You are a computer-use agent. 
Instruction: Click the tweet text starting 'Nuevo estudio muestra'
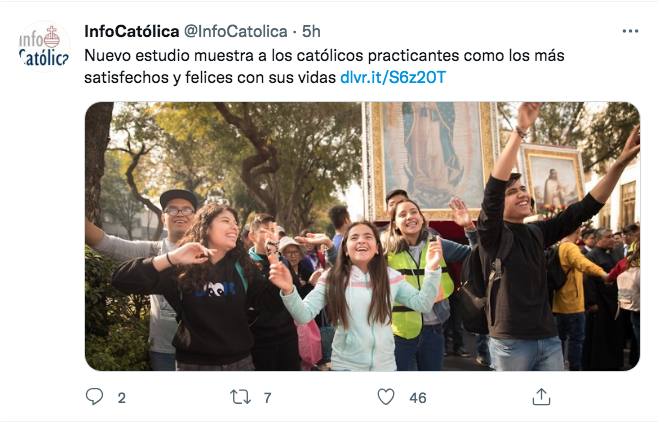324,66
